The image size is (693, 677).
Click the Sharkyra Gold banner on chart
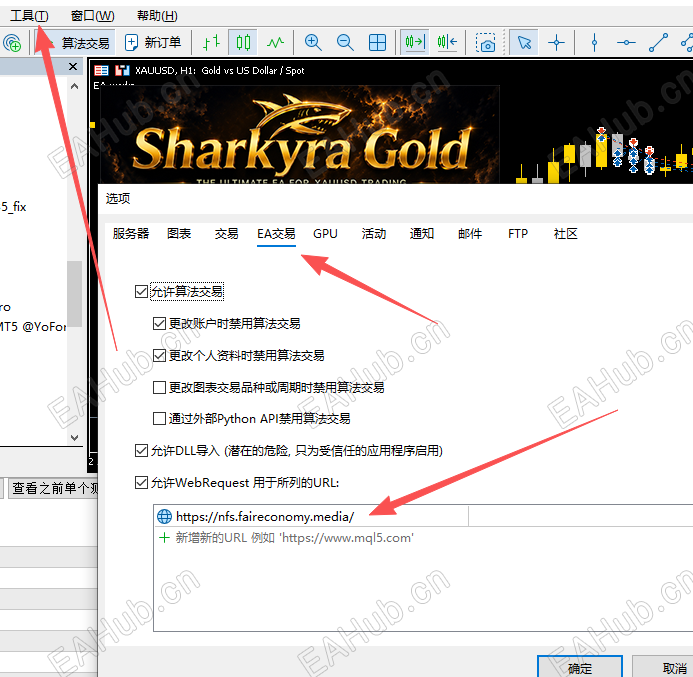pos(300,135)
